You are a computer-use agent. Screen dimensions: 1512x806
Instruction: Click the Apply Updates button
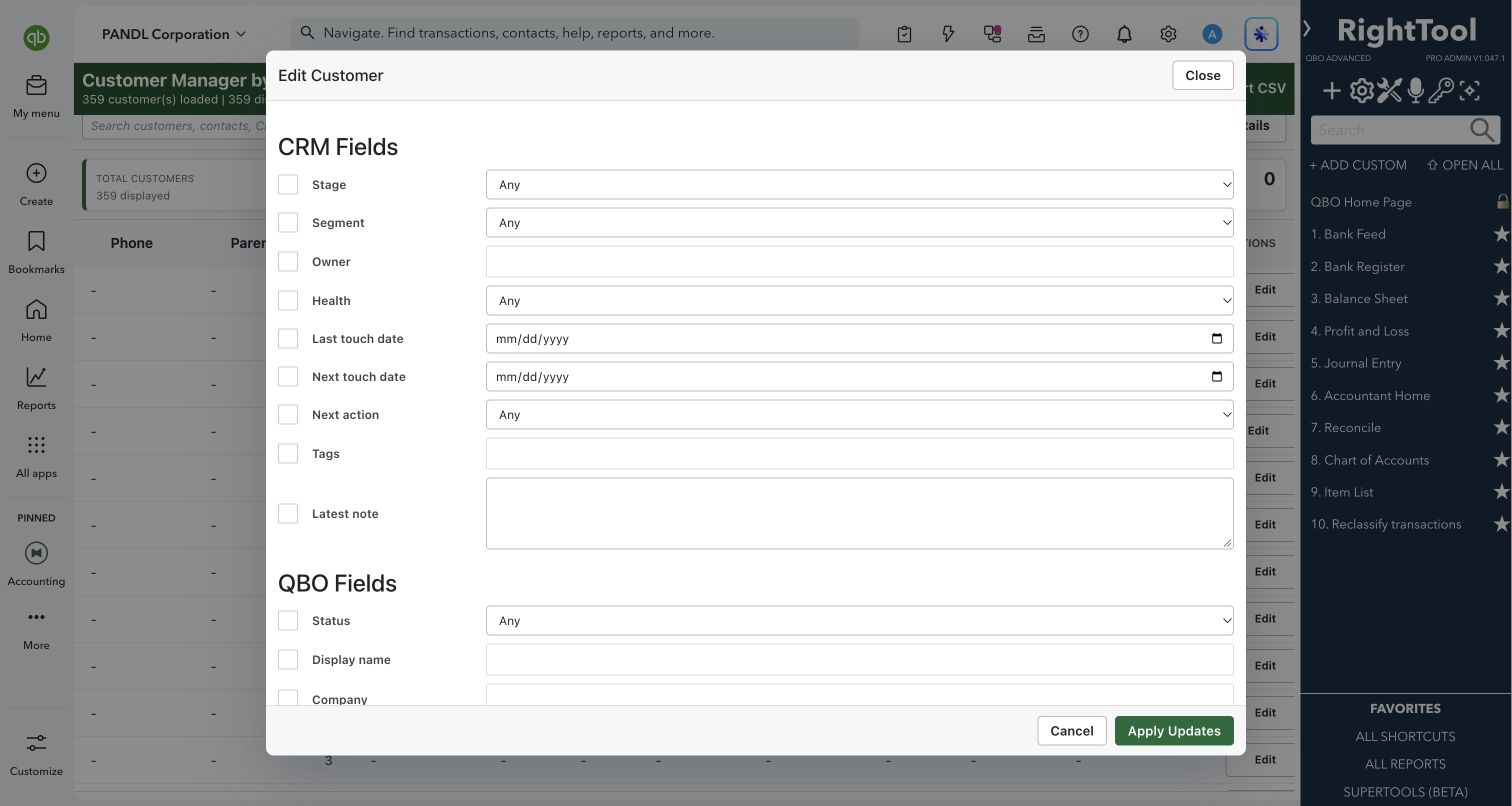pos(1174,731)
